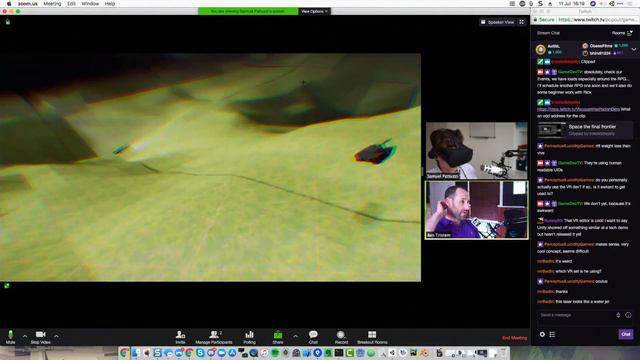The height and width of the screenshot is (360, 640).
Task: Click the green encryption lock icon
Action: click(8, 22)
